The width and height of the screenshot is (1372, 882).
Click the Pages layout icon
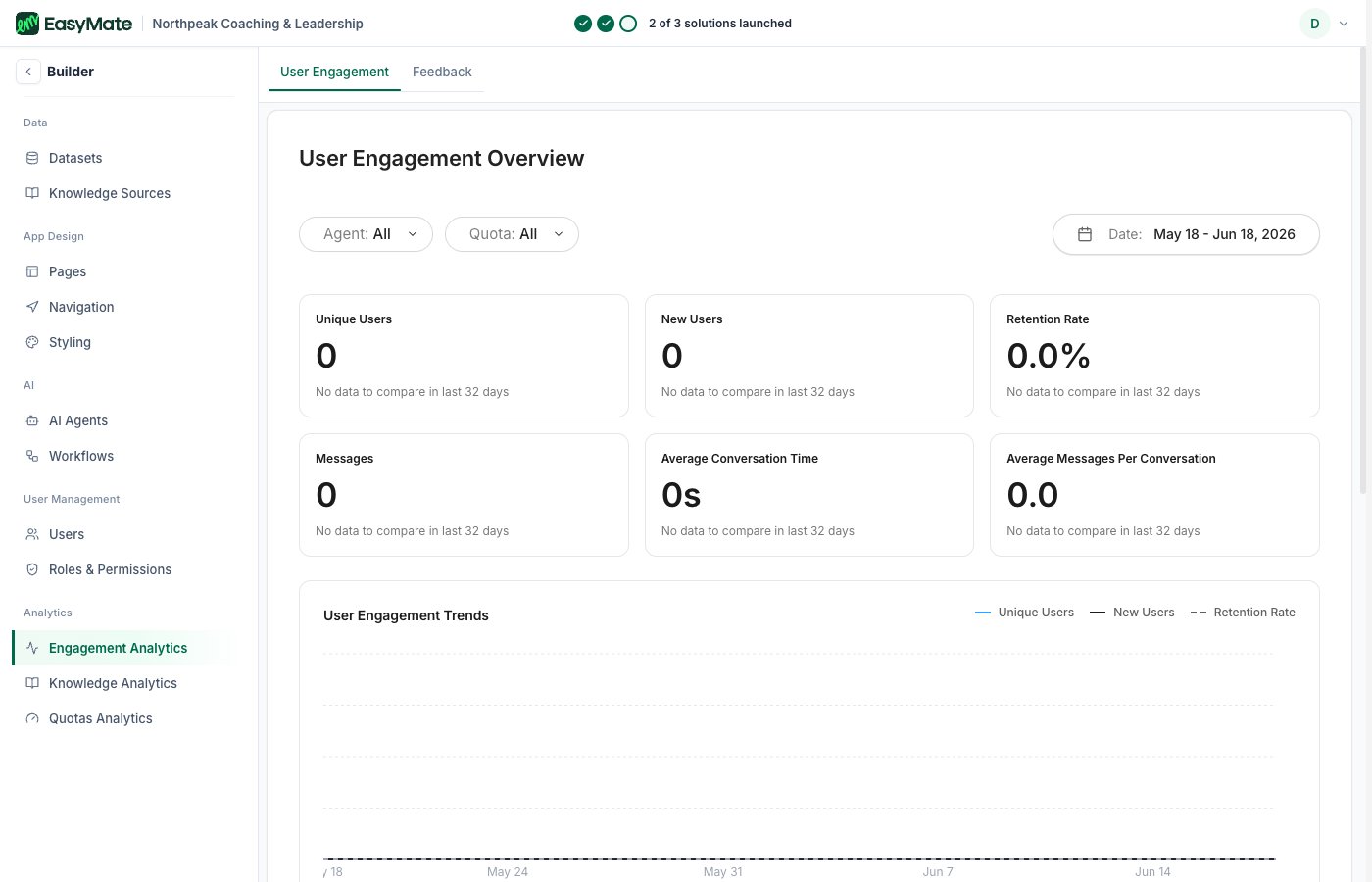32,271
